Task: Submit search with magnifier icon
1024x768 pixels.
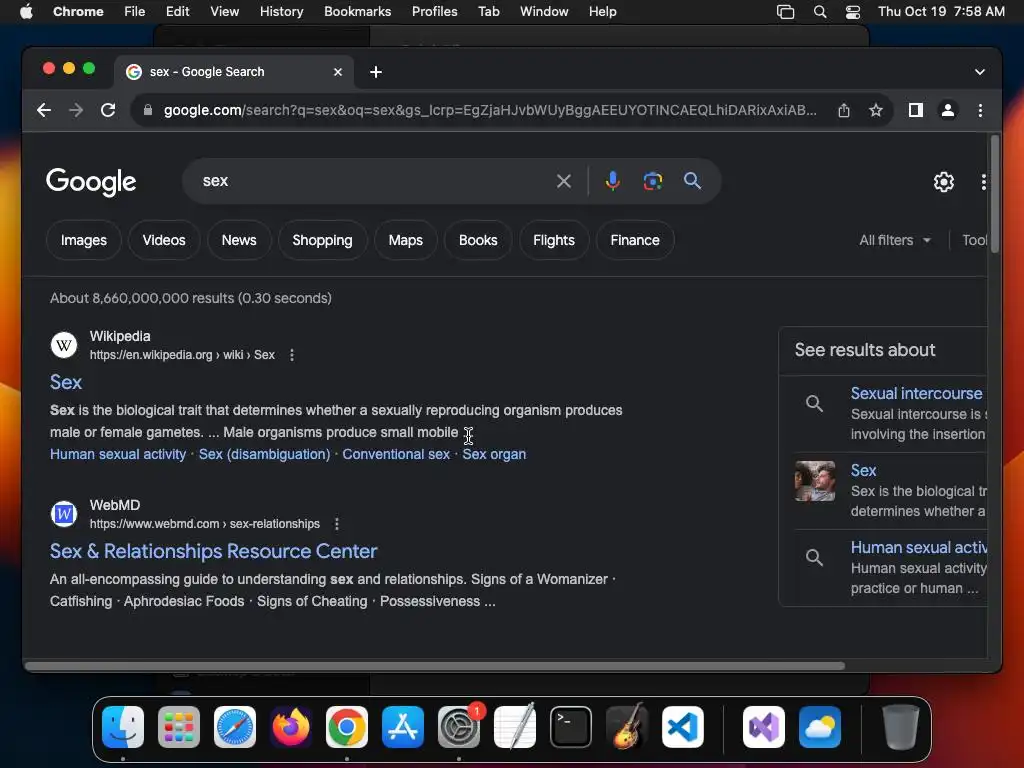Action: click(692, 181)
